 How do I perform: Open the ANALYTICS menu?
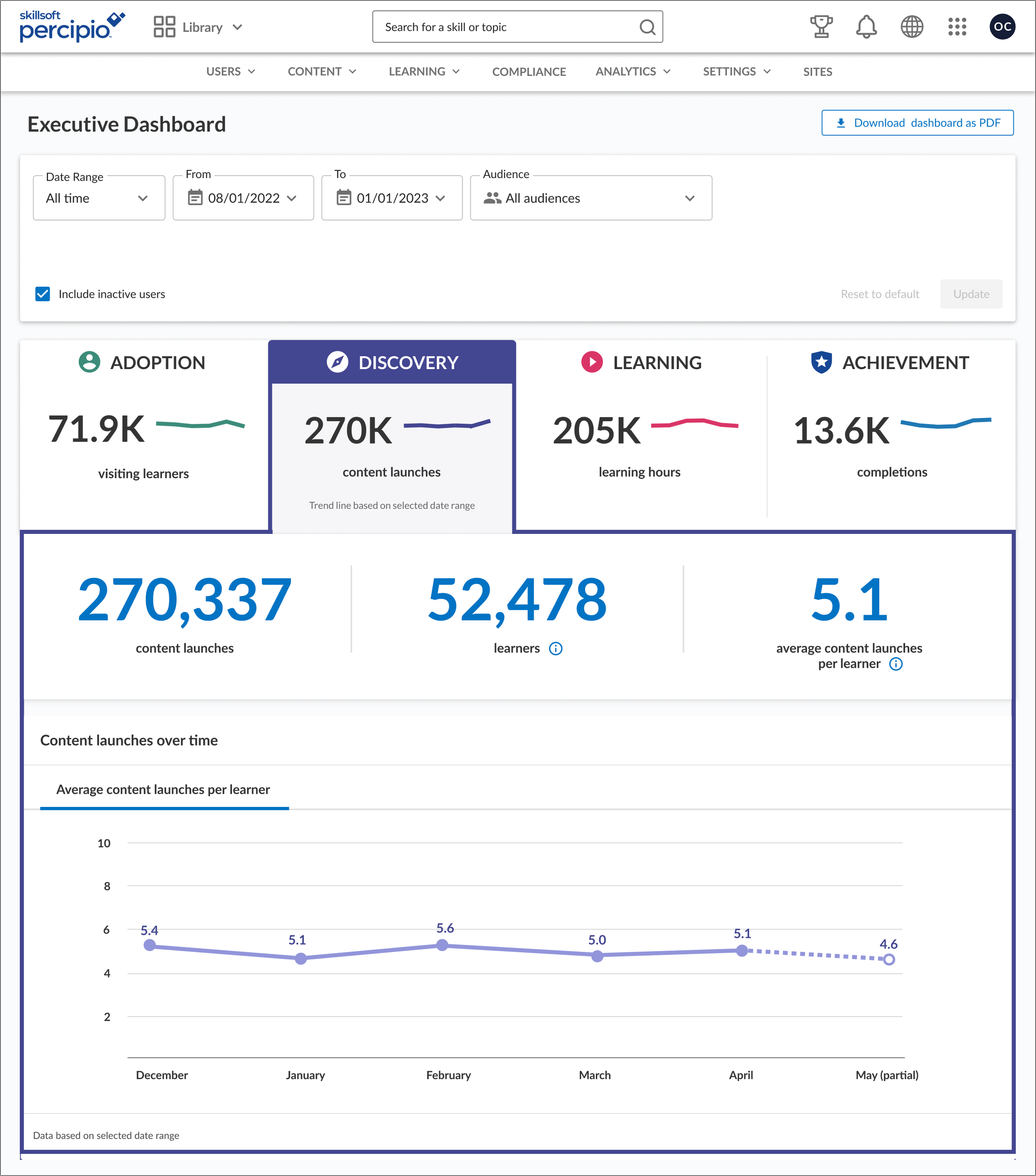633,71
